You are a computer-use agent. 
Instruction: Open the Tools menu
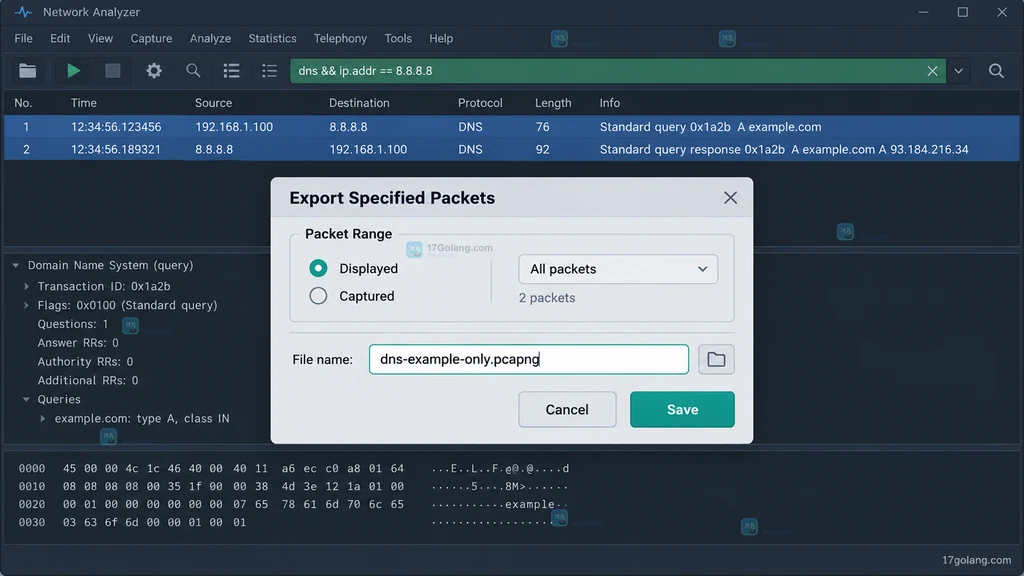tap(398, 39)
